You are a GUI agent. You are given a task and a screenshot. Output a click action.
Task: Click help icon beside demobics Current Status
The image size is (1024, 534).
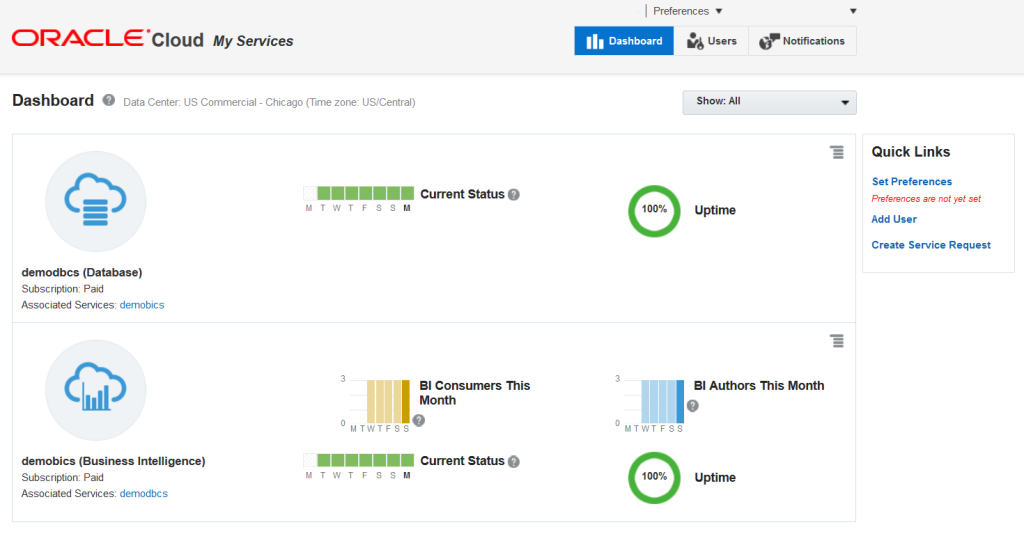click(x=514, y=462)
